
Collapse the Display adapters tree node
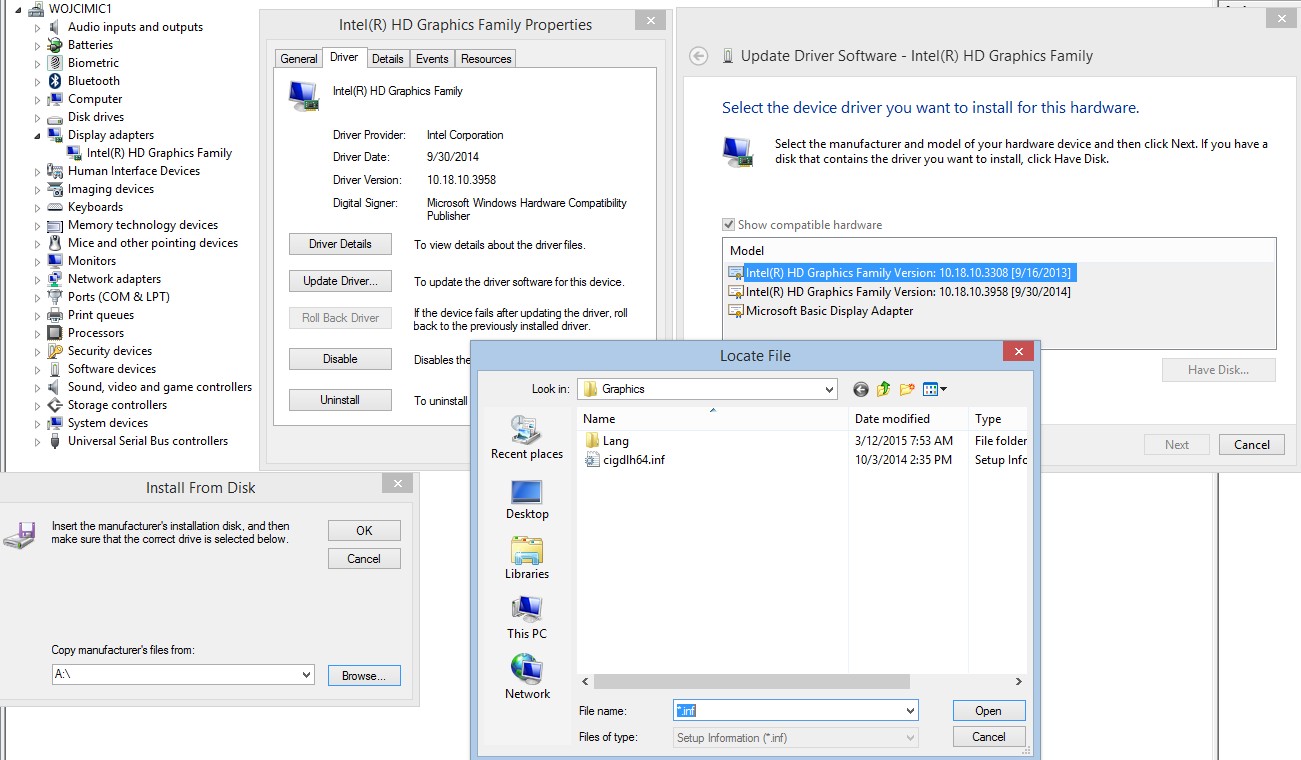coord(38,135)
